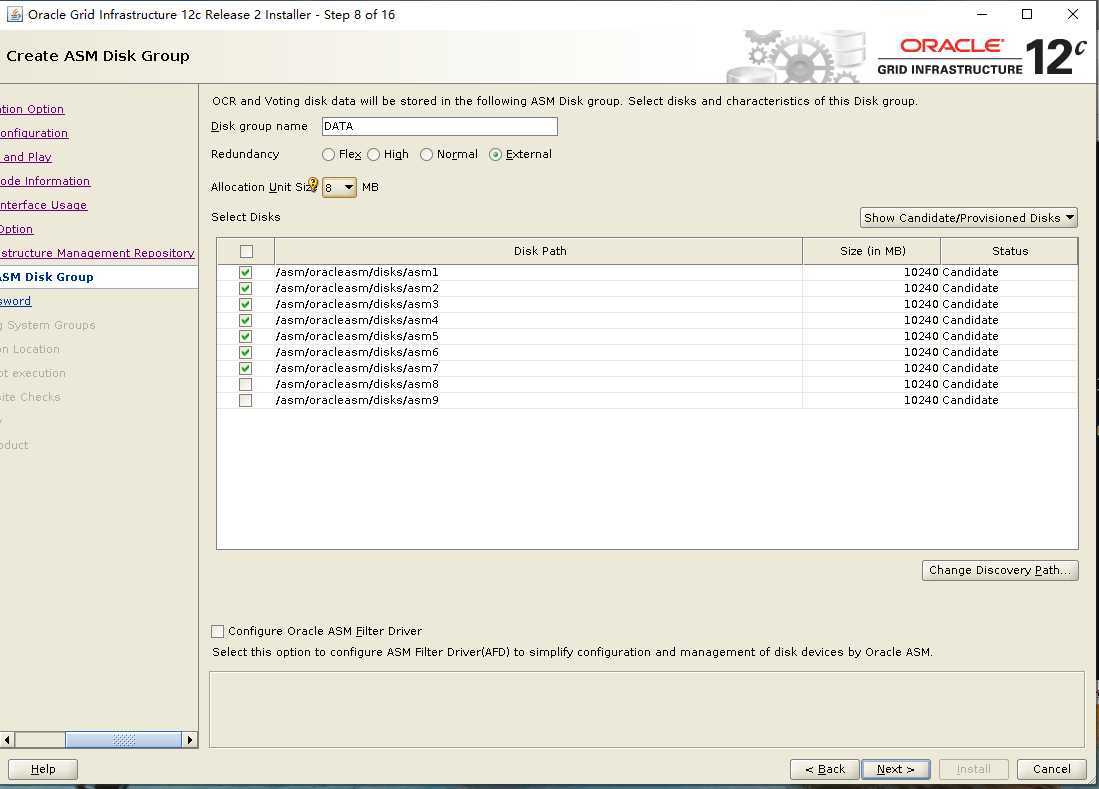Go to the Plug and Play step
1099x789 pixels.
point(26,157)
